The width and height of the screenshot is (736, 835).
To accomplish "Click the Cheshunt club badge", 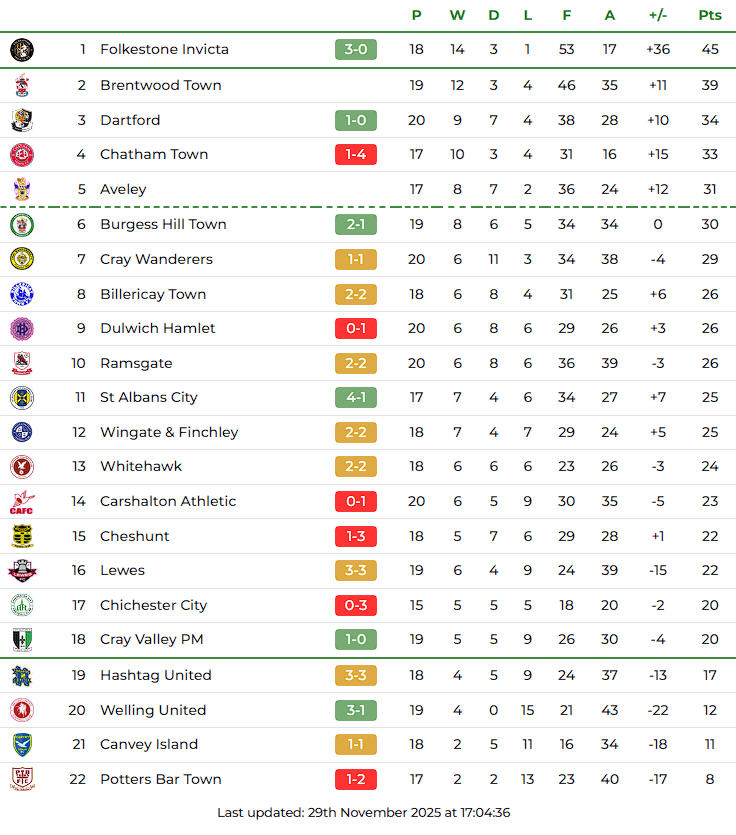I will [22, 536].
